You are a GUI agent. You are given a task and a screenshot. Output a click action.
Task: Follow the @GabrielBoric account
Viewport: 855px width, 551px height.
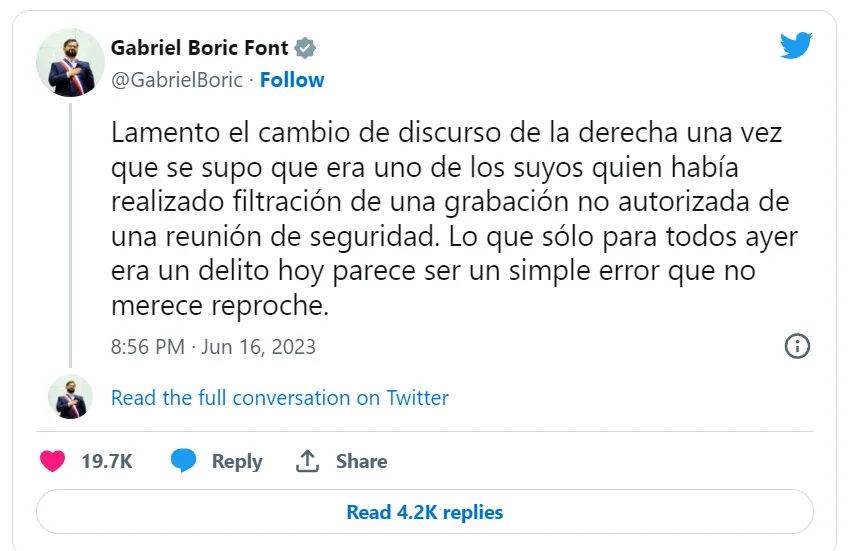[x=292, y=80]
